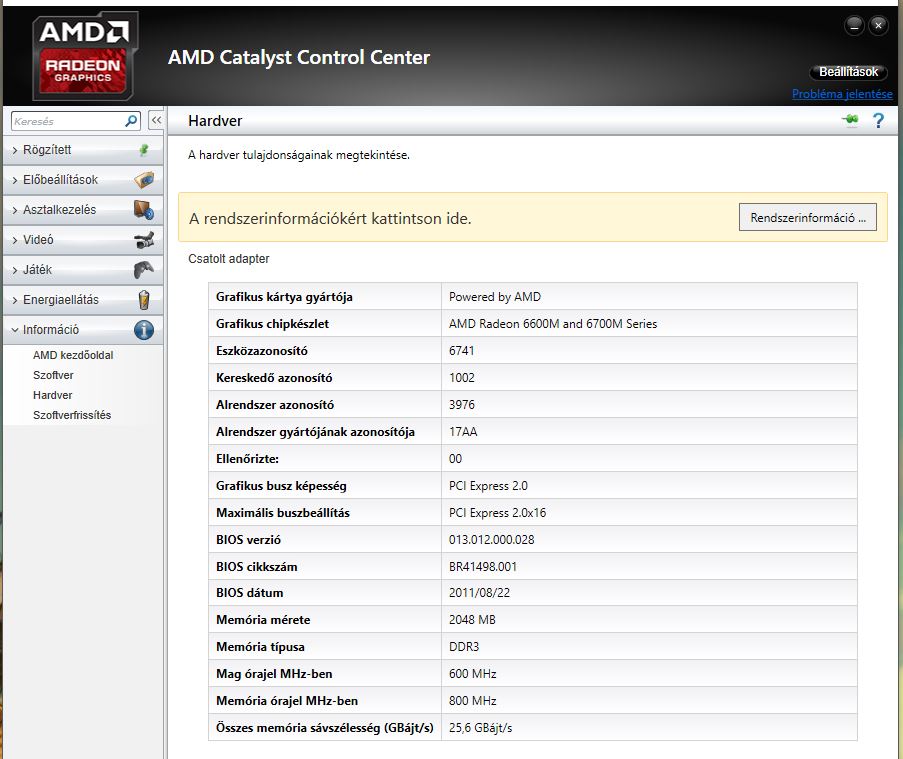The image size is (903, 759).
Task: Open the Szoftver info page
Action: tap(53, 375)
